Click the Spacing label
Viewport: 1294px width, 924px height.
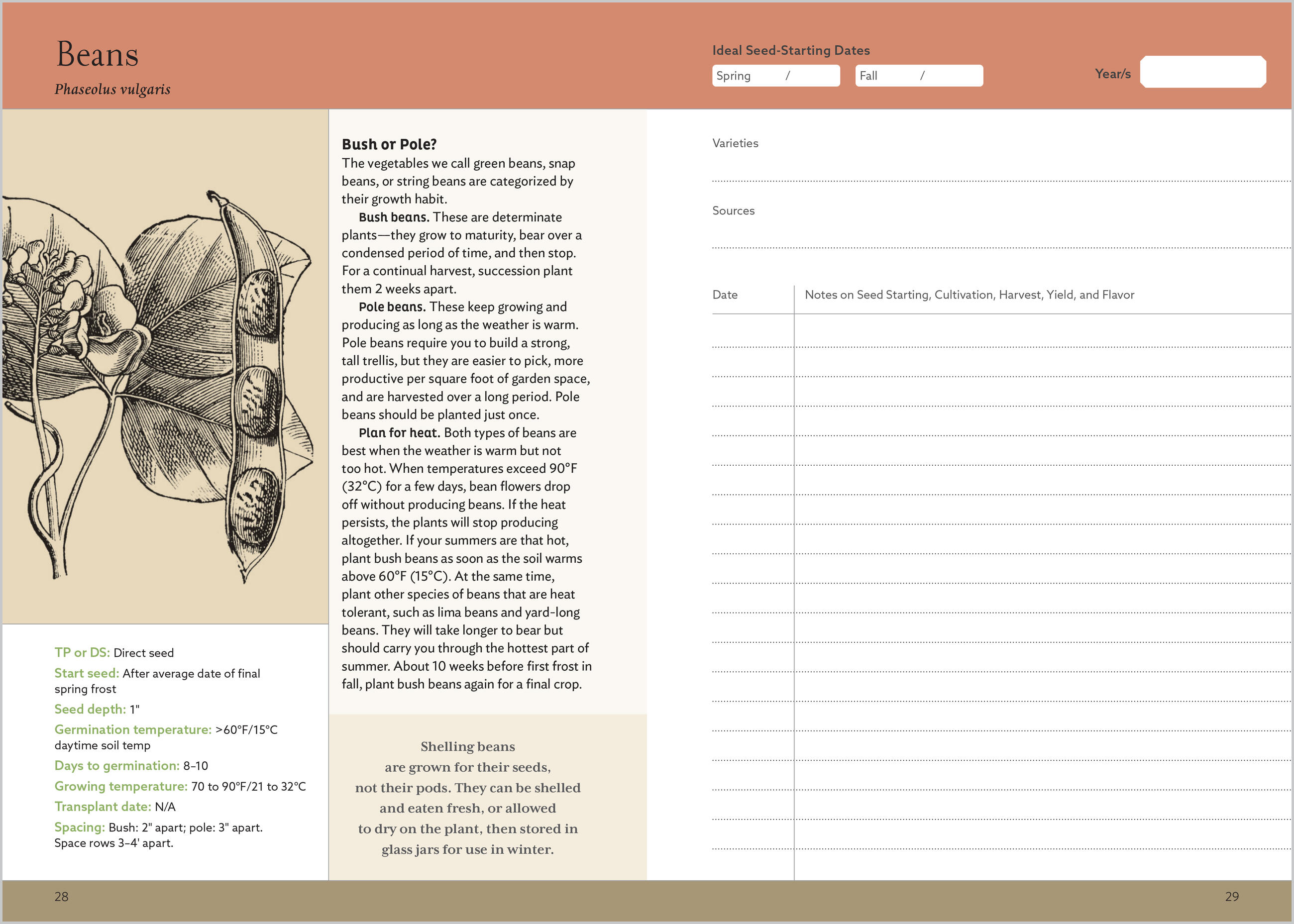tap(80, 827)
